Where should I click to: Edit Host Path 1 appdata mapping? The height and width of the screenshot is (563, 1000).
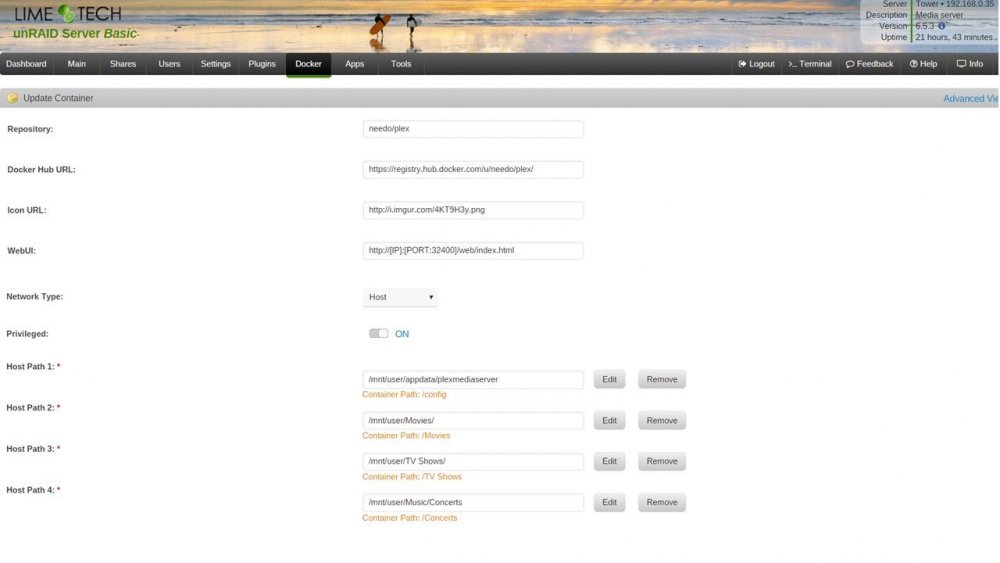pos(609,379)
